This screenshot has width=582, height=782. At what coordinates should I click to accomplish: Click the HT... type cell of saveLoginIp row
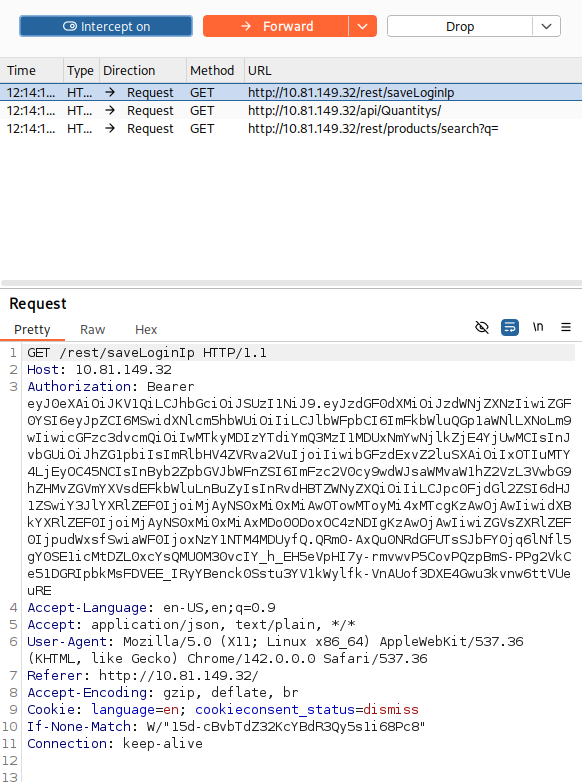79,92
